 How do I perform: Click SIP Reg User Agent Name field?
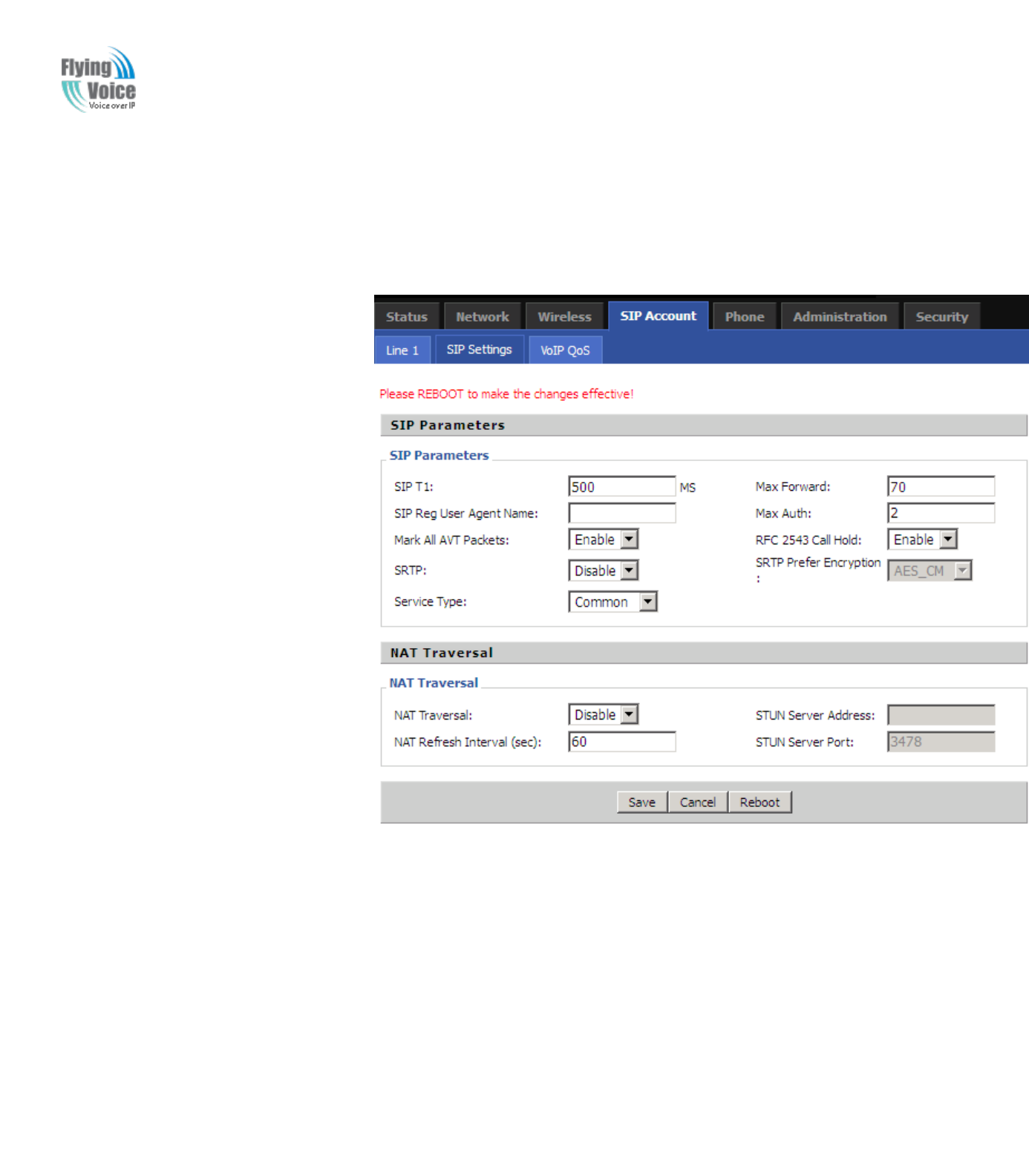pos(621,513)
